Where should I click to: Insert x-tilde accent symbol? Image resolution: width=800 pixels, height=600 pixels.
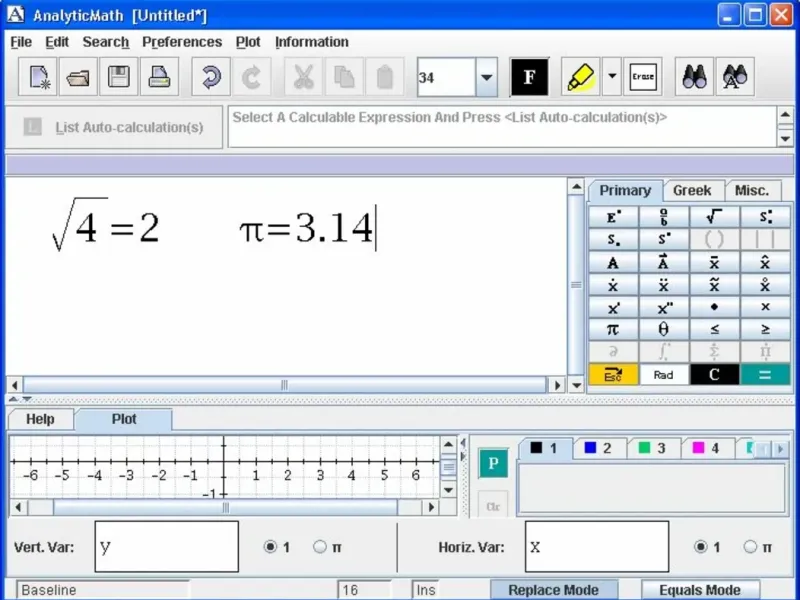click(x=714, y=285)
